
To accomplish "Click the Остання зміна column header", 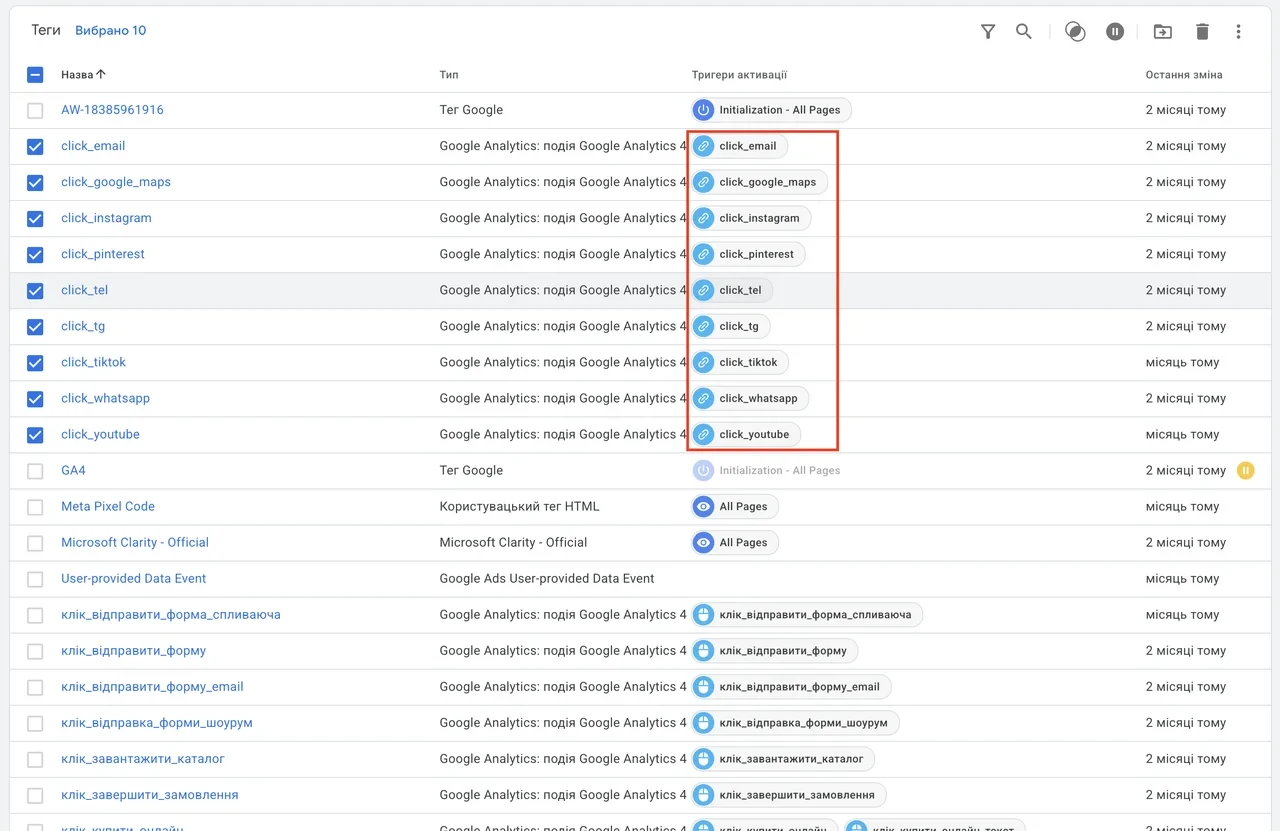I will 1184,74.
